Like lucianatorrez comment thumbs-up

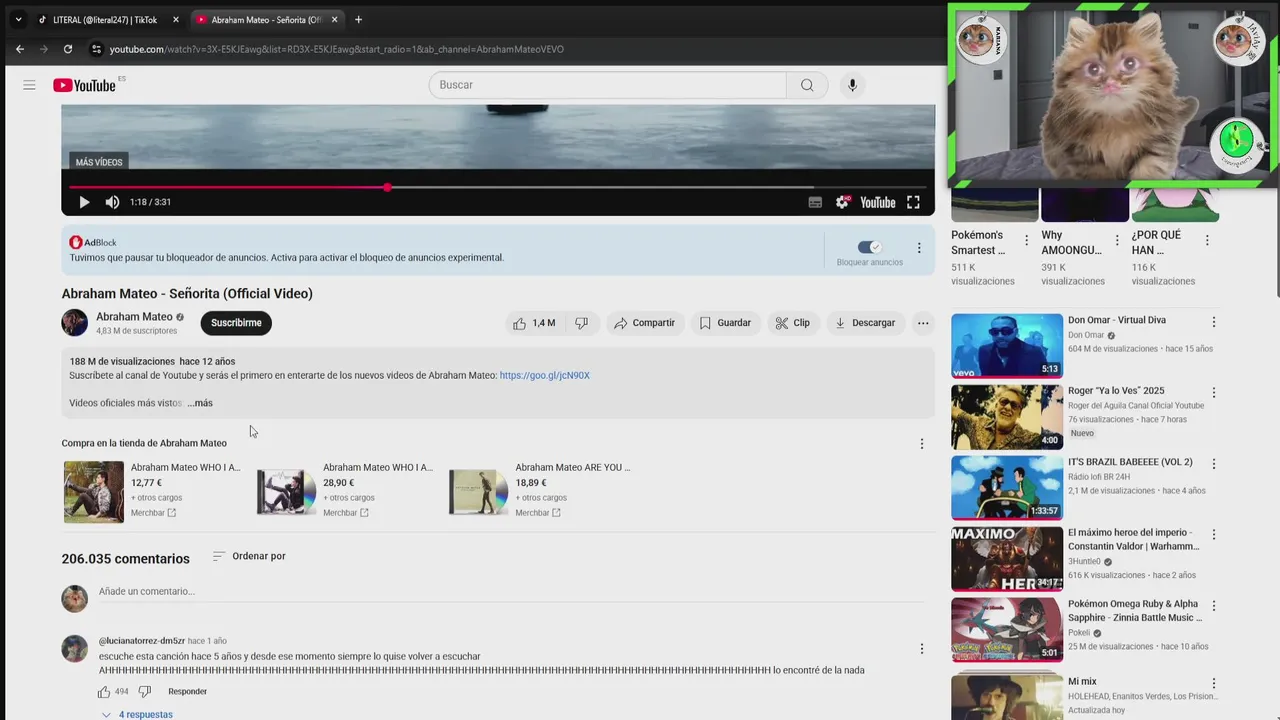(104, 692)
